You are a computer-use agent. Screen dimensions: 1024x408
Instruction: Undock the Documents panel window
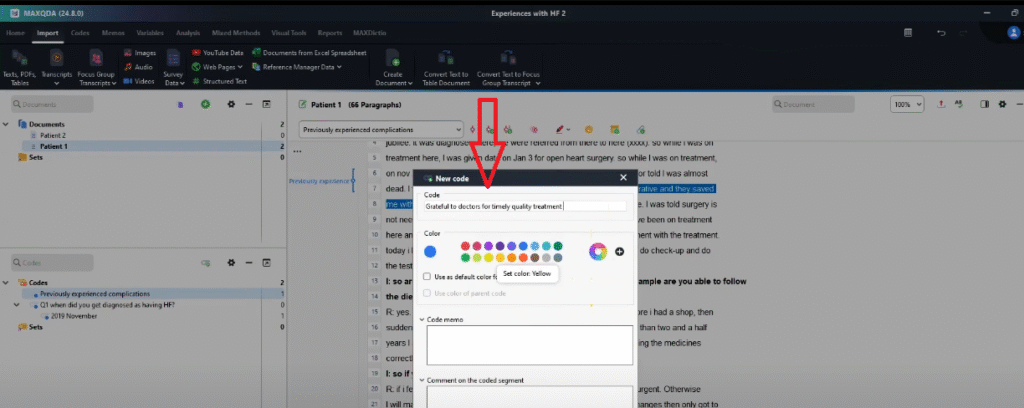pyautogui.click(x=266, y=104)
